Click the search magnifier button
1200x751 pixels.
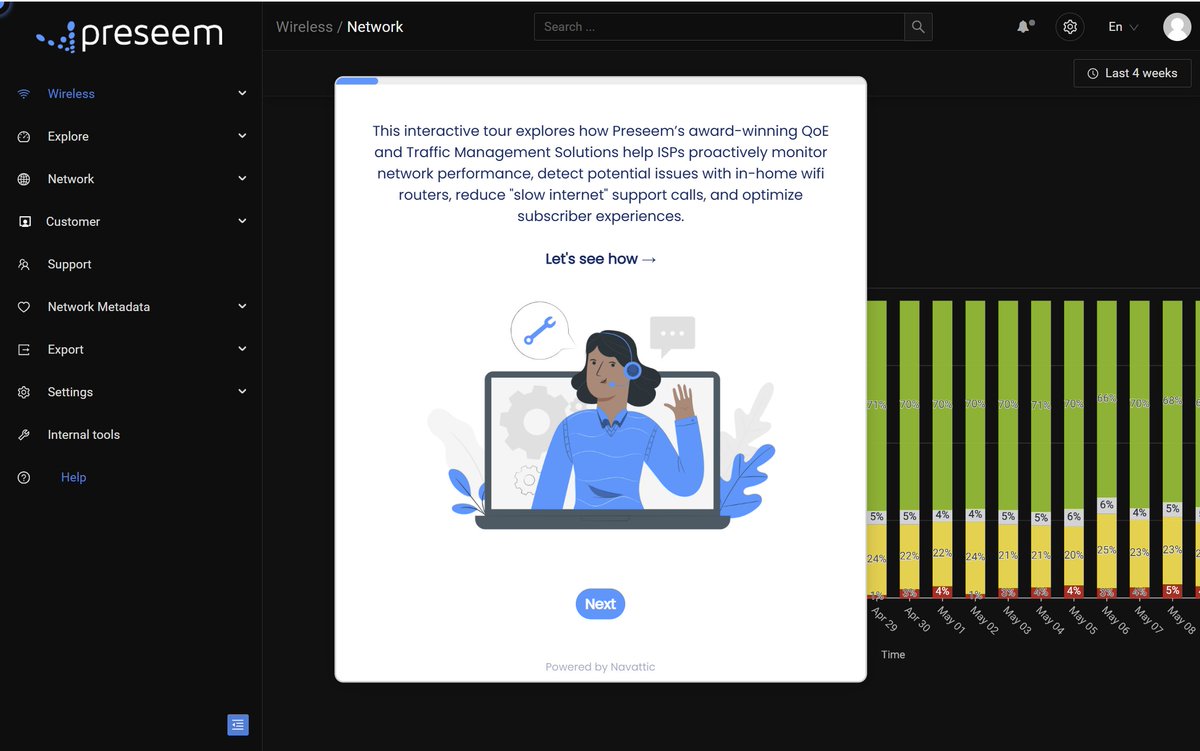pos(918,27)
